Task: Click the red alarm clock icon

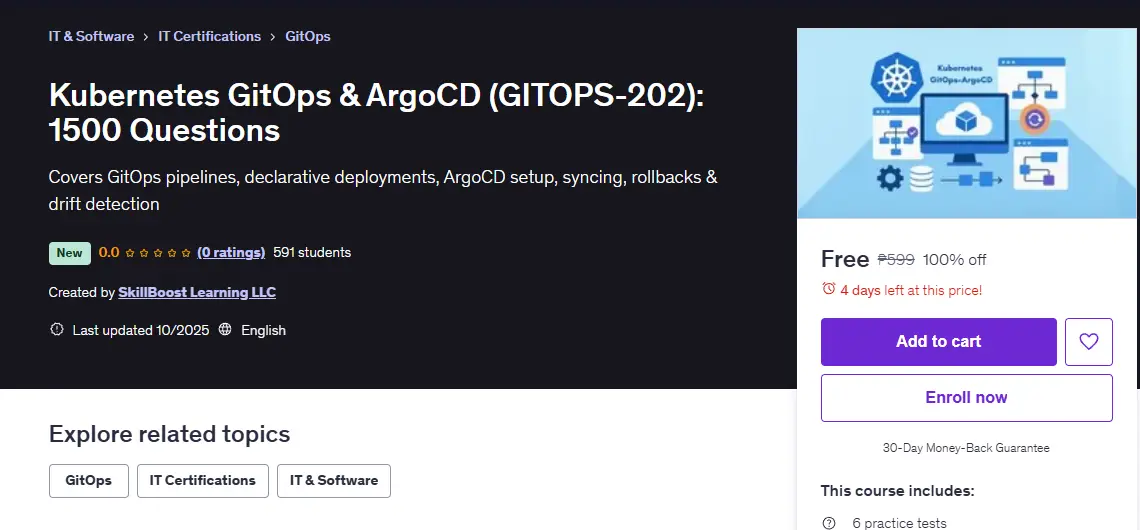Action: pyautogui.click(x=828, y=289)
